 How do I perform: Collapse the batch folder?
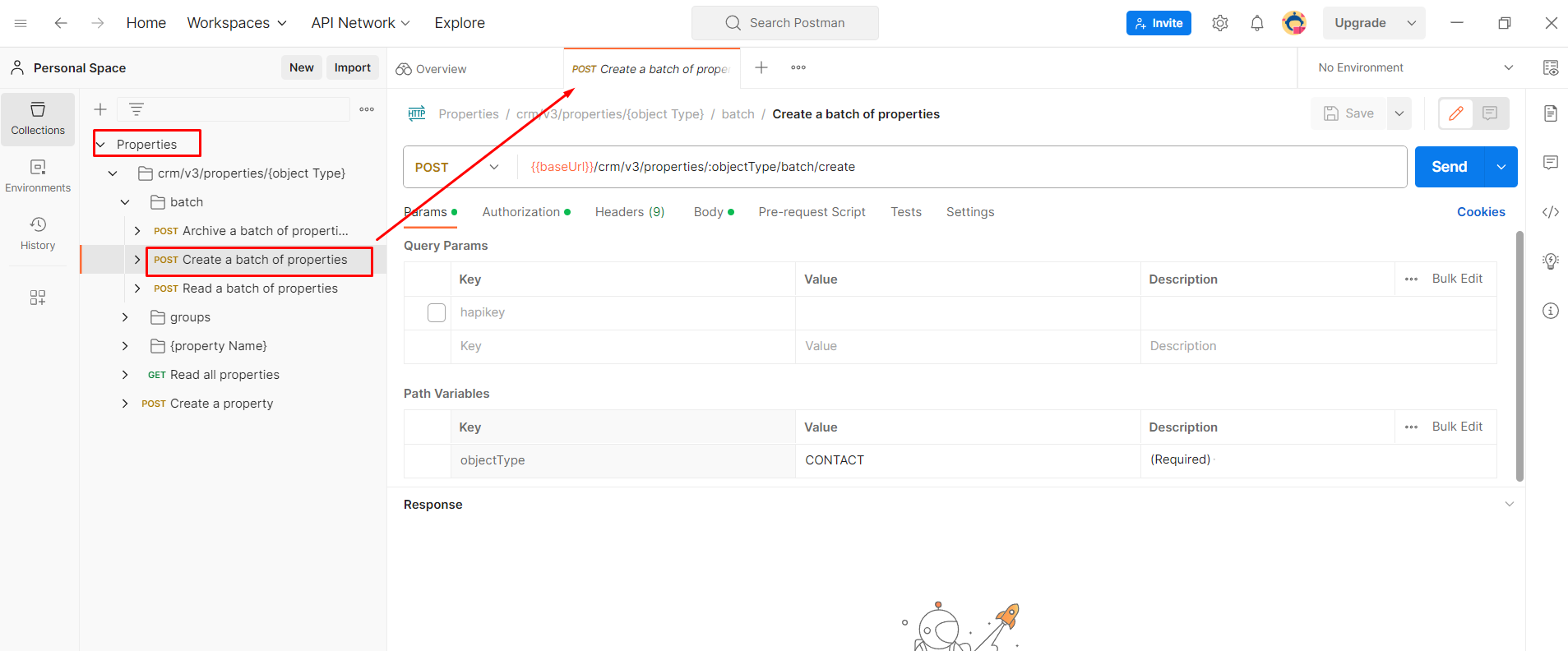[125, 202]
